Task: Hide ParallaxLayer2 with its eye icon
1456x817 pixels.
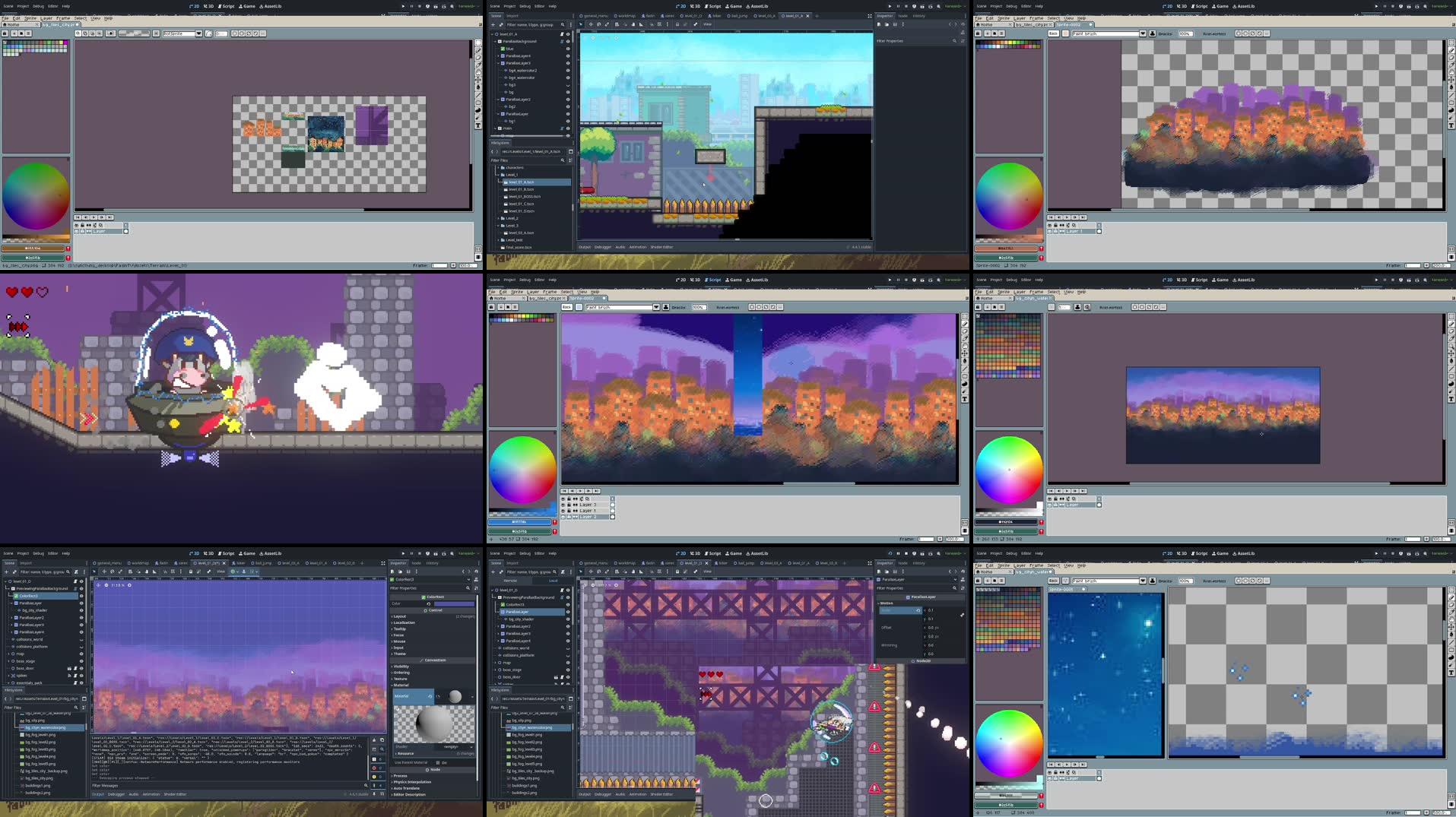Action: (x=568, y=99)
